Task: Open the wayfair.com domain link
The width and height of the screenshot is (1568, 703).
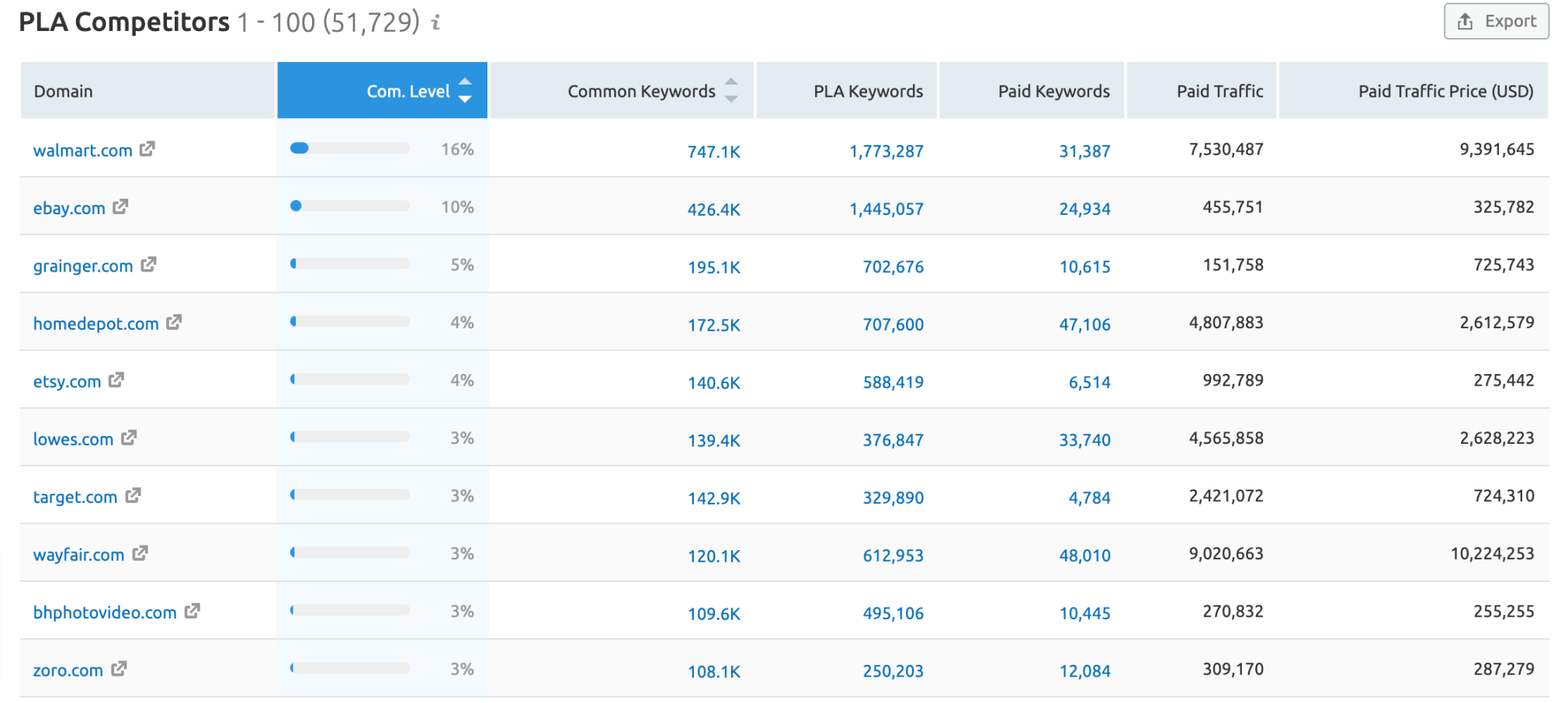Action: point(79,555)
